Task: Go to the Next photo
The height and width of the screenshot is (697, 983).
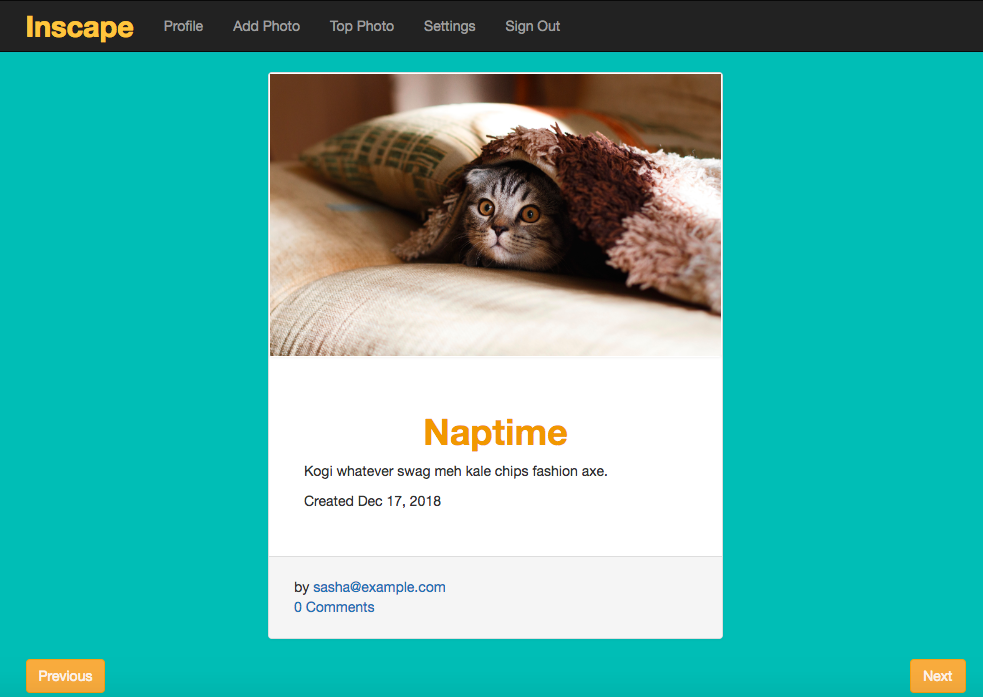Action: 937,676
